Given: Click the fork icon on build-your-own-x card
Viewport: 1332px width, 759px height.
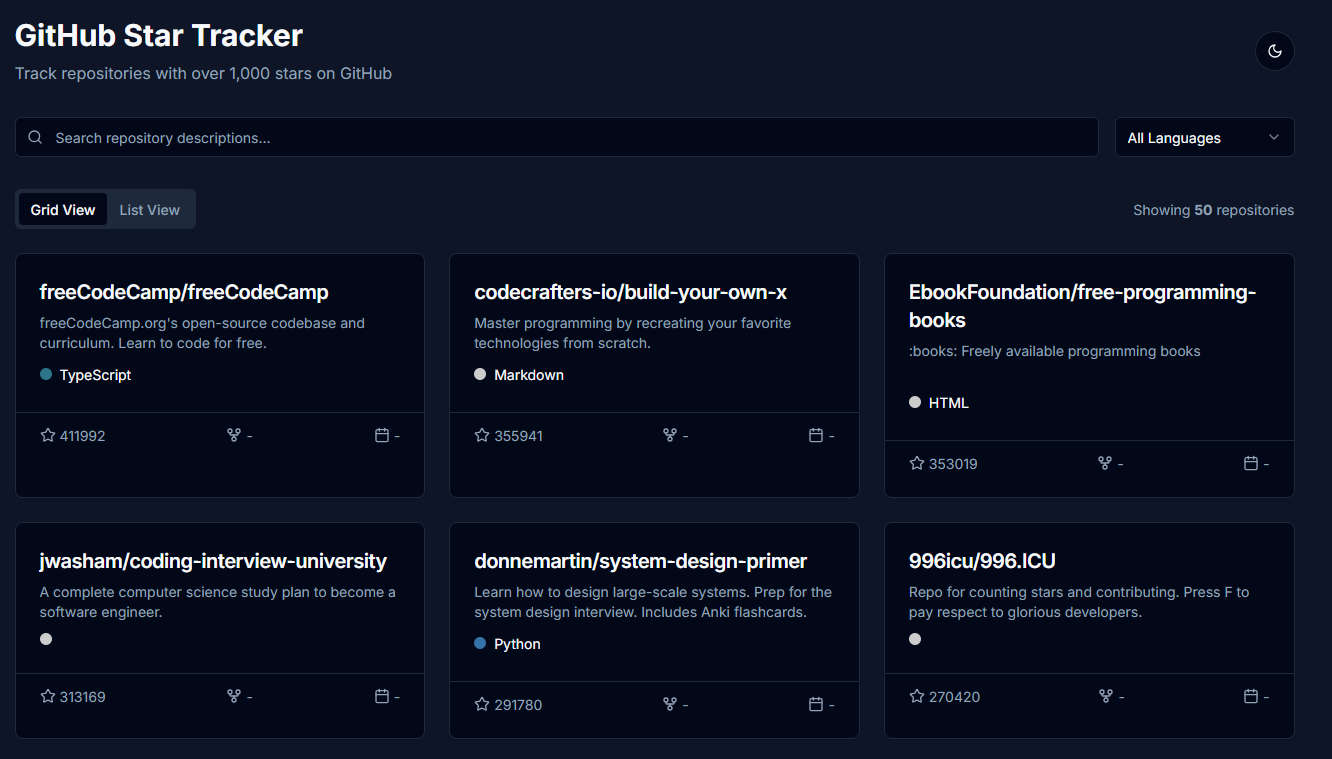Looking at the screenshot, I should (670, 435).
